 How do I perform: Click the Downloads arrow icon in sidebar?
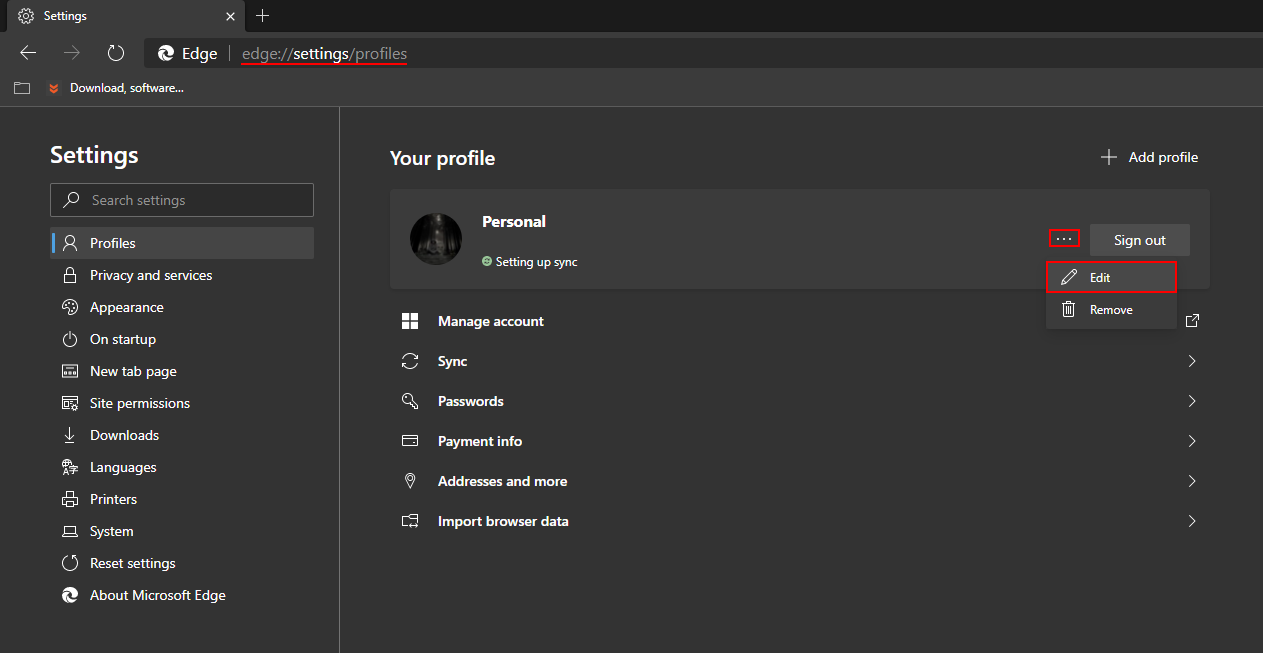coord(70,435)
